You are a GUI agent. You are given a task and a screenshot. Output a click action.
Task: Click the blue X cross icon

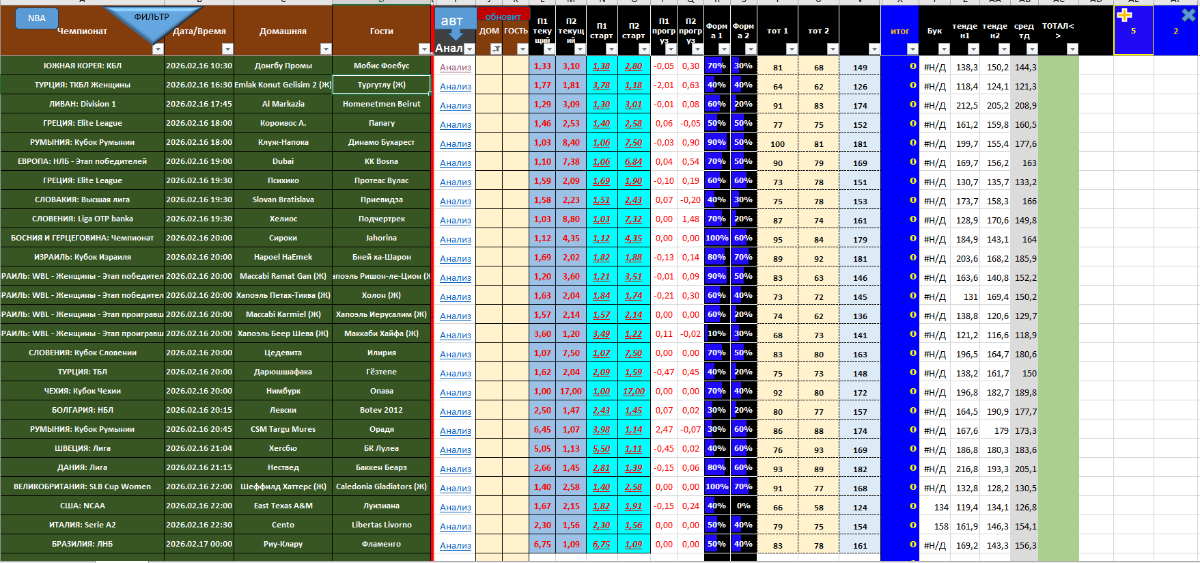(1187, 15)
